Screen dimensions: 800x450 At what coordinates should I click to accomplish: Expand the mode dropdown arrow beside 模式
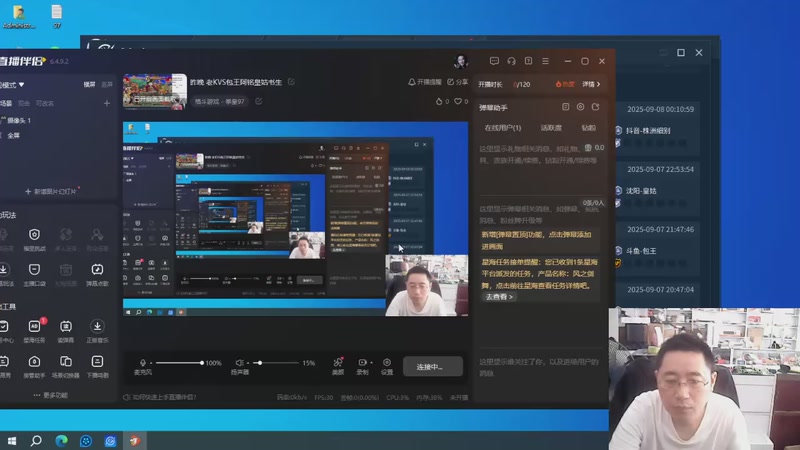point(21,84)
